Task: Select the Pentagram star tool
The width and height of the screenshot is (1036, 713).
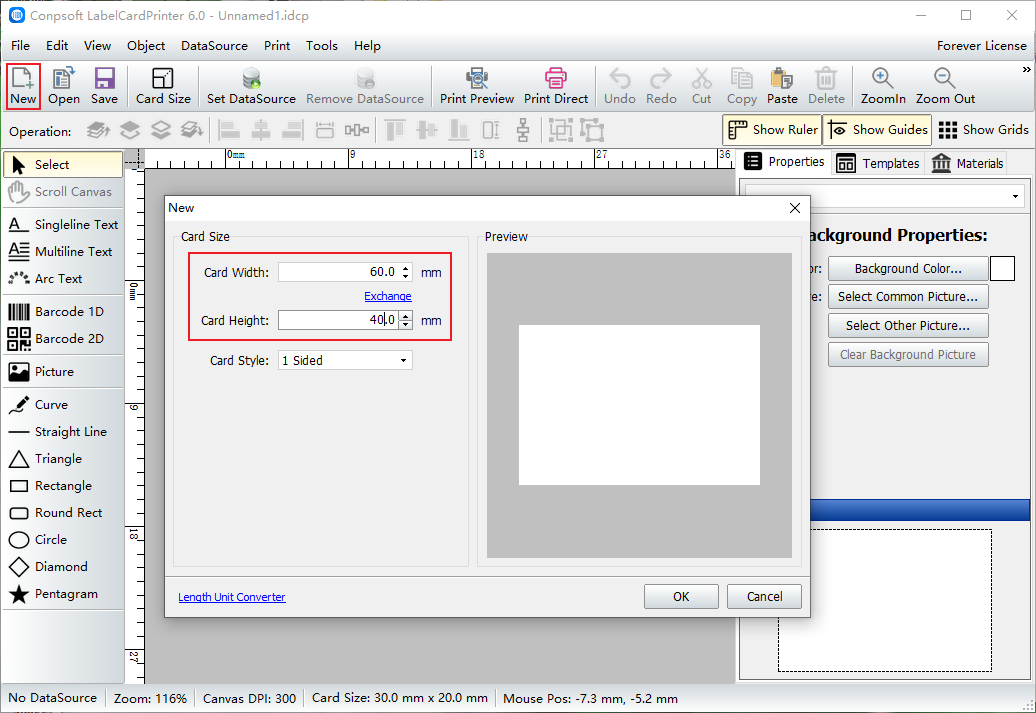Action: pyautogui.click(x=63, y=594)
